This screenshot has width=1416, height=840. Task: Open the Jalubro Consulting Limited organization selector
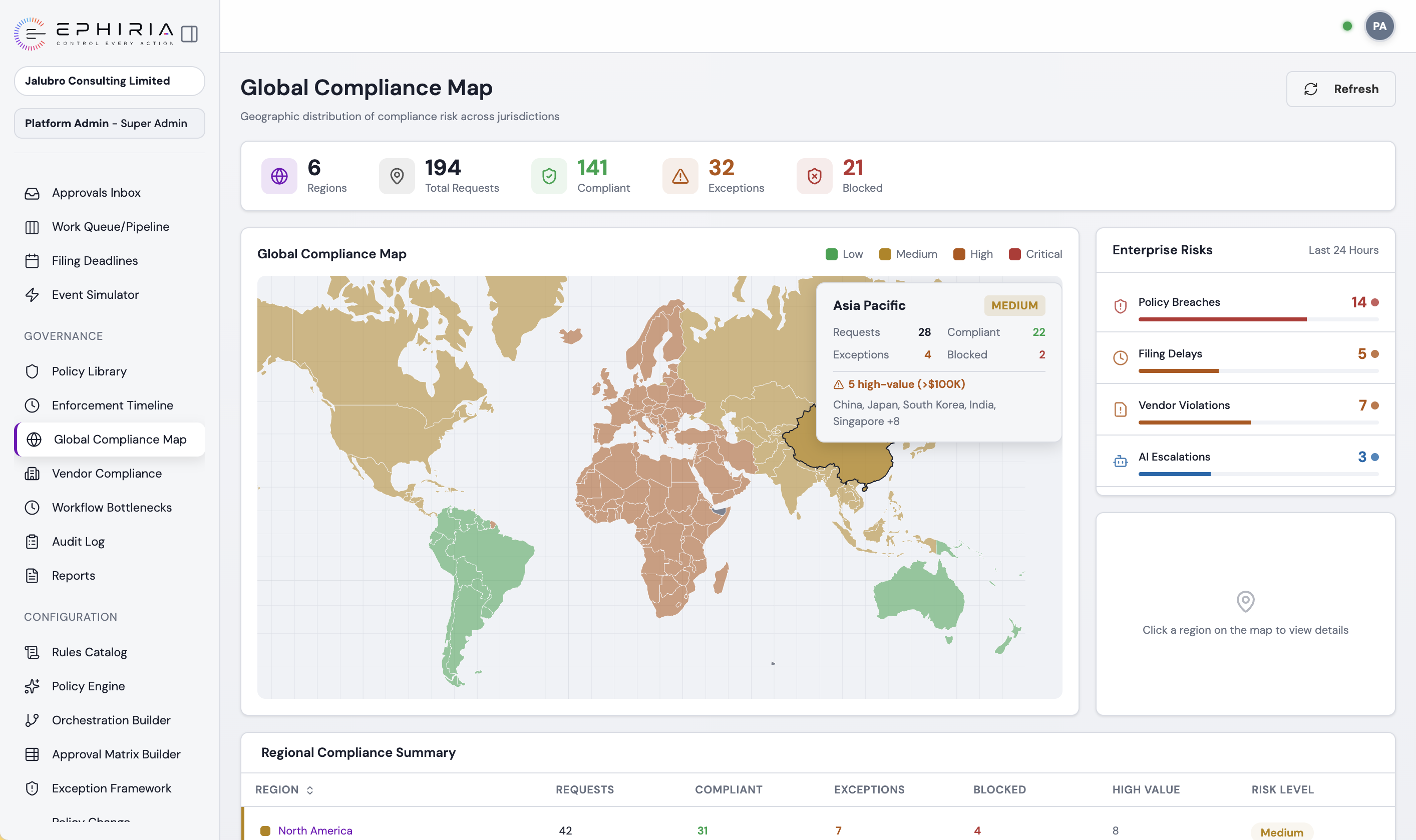[109, 81]
